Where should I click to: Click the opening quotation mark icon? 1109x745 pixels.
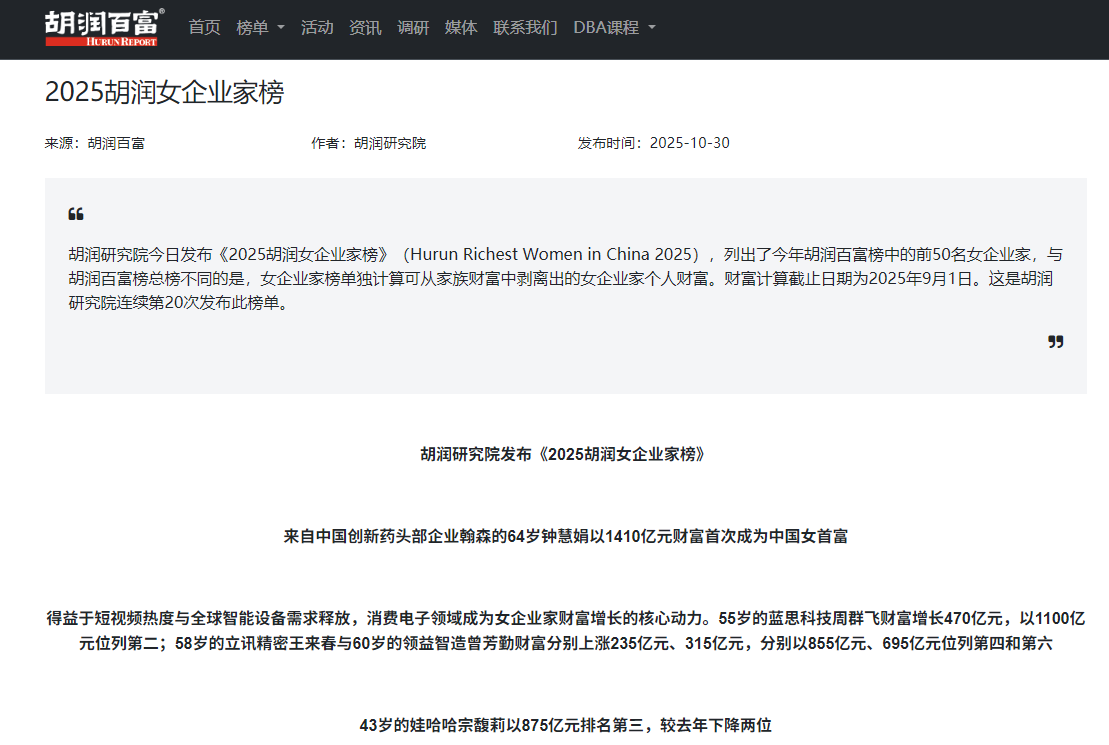[x=76, y=214]
